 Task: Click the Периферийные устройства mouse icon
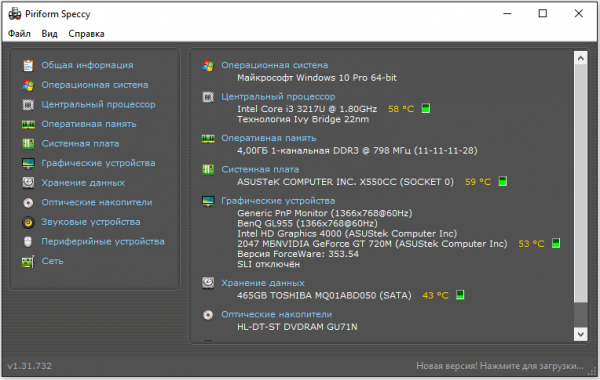28,242
